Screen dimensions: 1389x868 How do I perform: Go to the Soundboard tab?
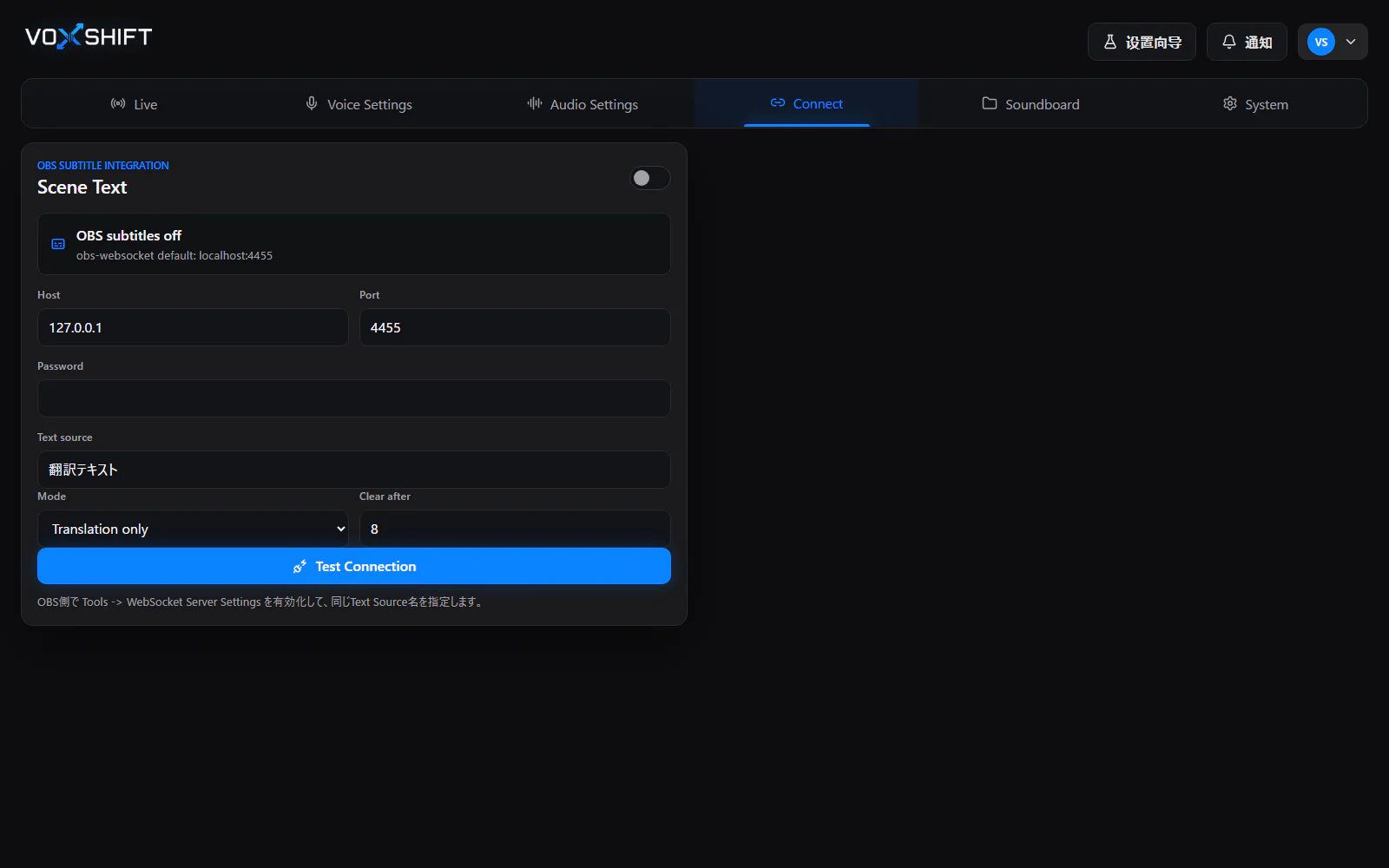[1030, 104]
